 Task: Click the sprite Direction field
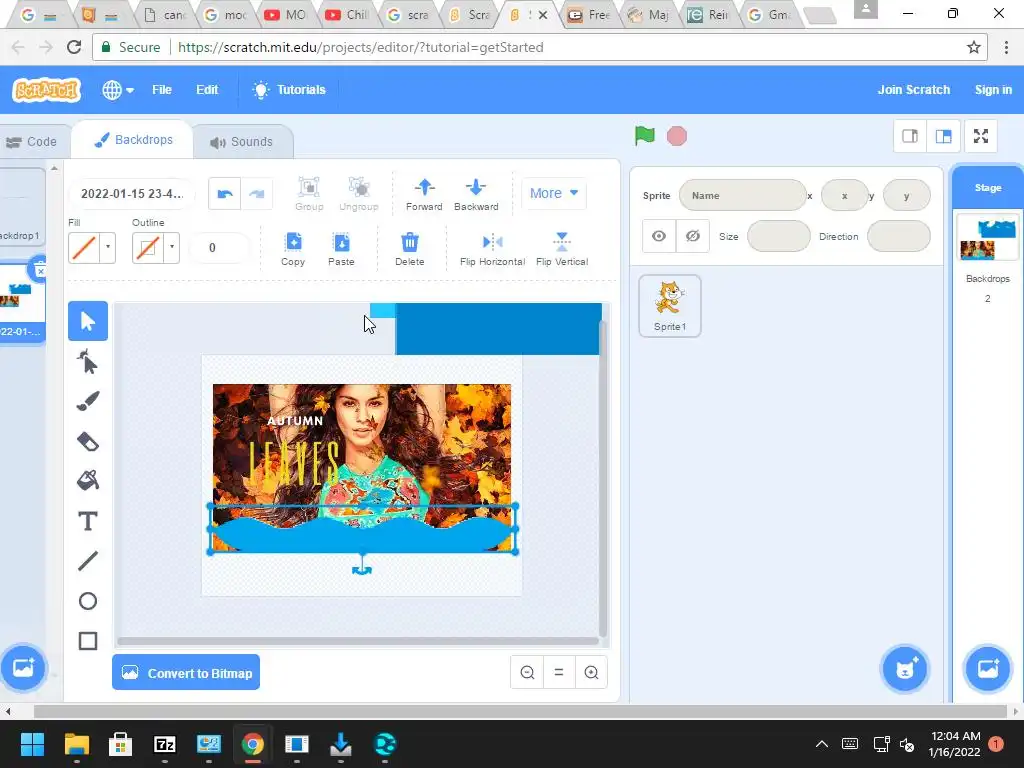click(899, 236)
